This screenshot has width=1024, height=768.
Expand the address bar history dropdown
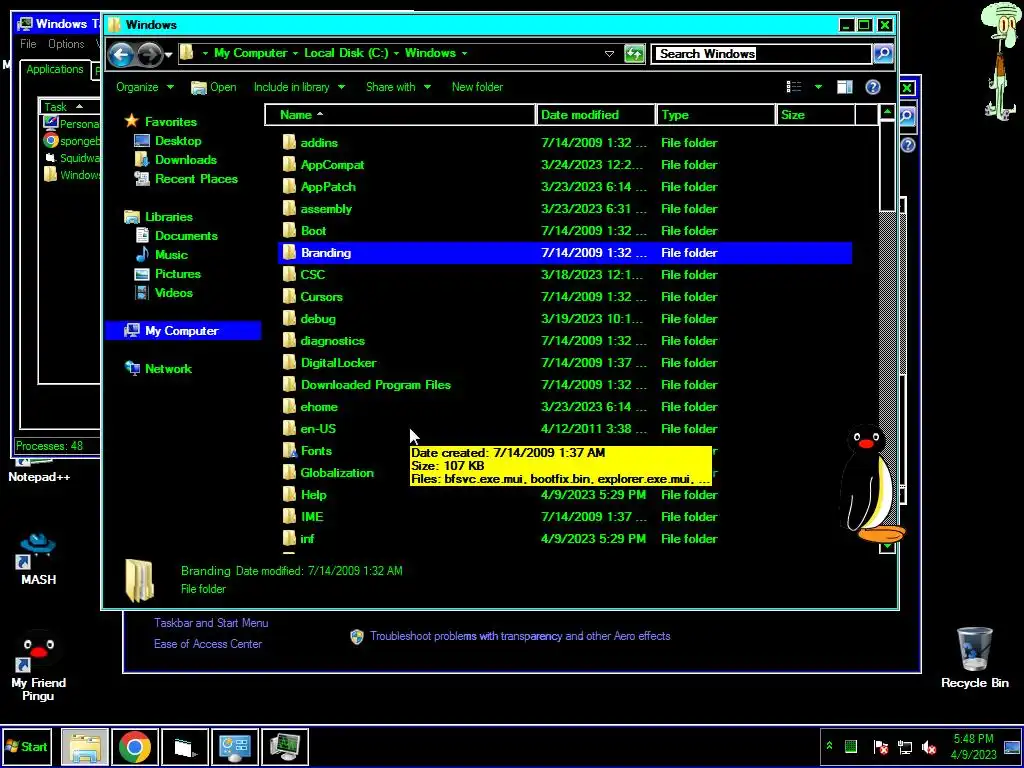click(x=609, y=54)
